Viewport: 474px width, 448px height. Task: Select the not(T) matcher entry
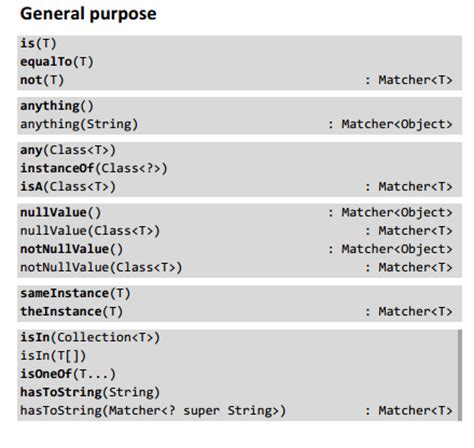42,80
